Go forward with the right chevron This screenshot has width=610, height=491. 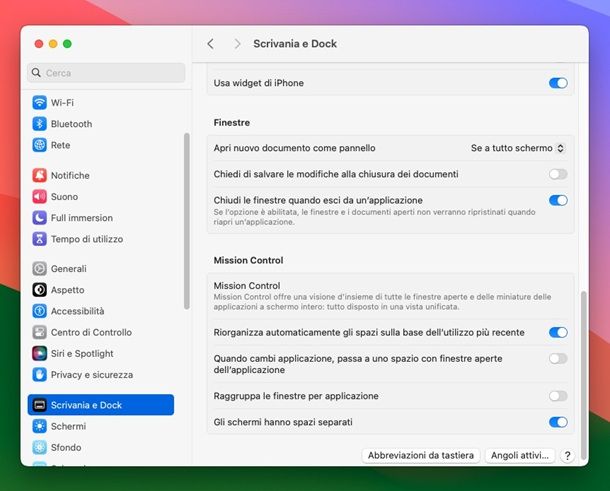237,44
